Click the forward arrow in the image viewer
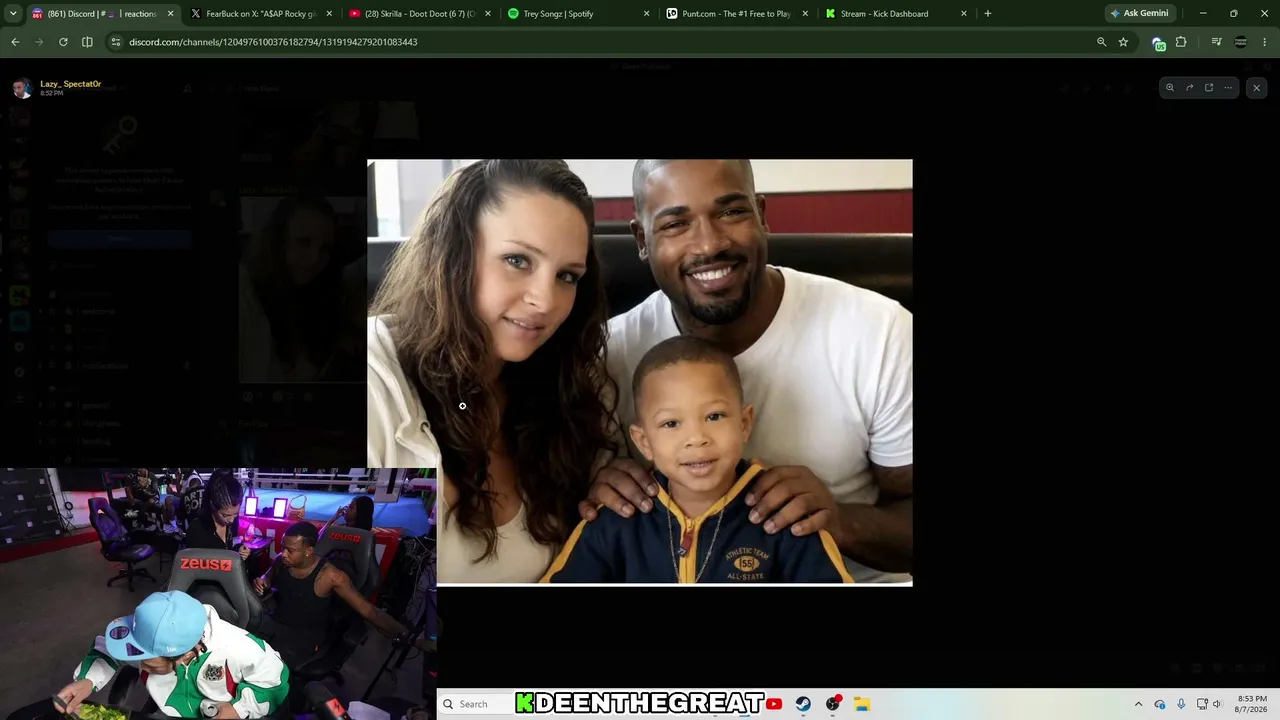The height and width of the screenshot is (720, 1280). [1189, 88]
